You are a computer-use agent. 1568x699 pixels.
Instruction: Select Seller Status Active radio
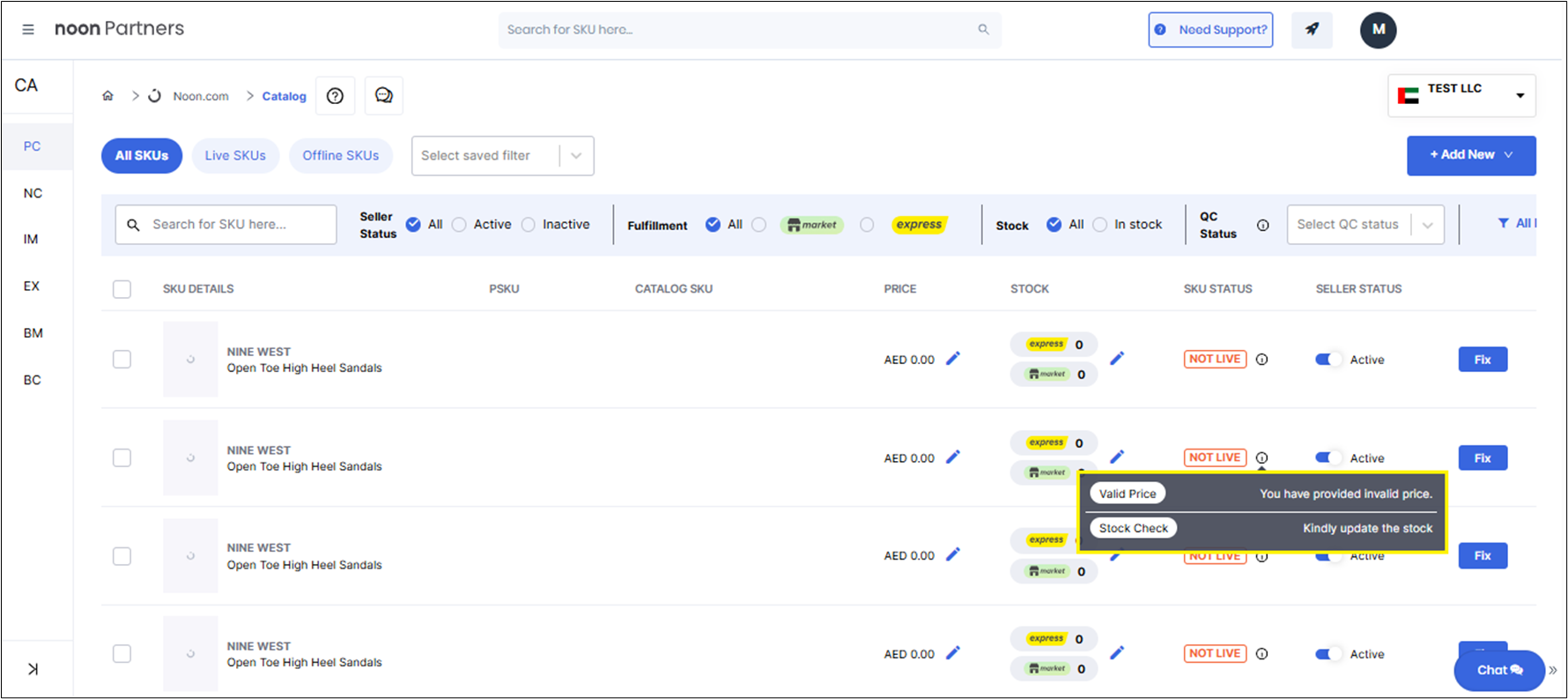[x=459, y=225]
